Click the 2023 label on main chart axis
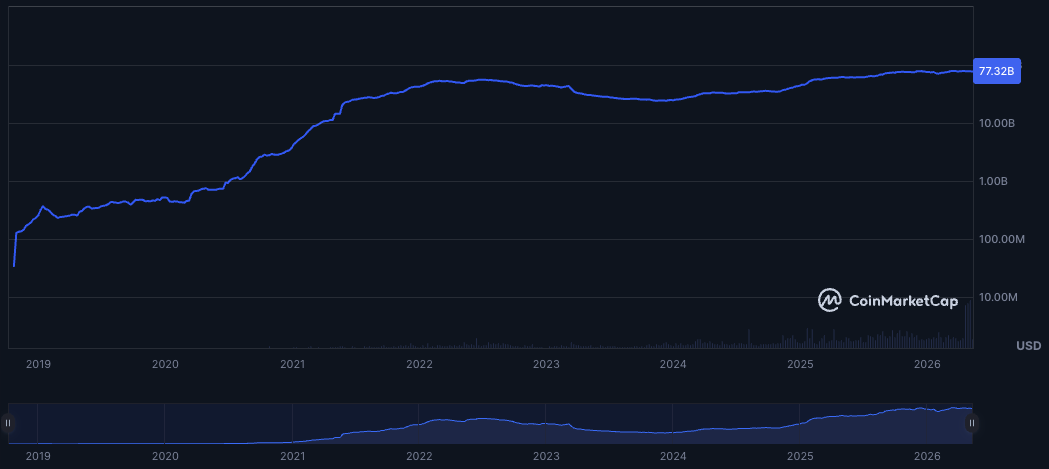Viewport: 1049px width, 469px height. click(546, 364)
